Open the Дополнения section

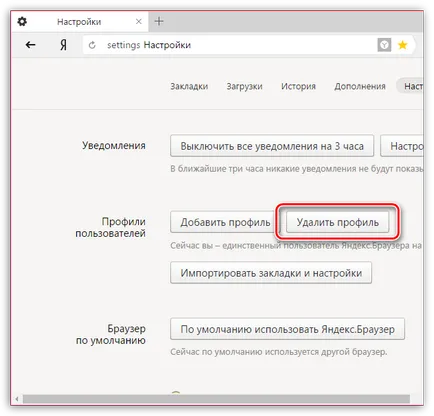[x=360, y=86]
